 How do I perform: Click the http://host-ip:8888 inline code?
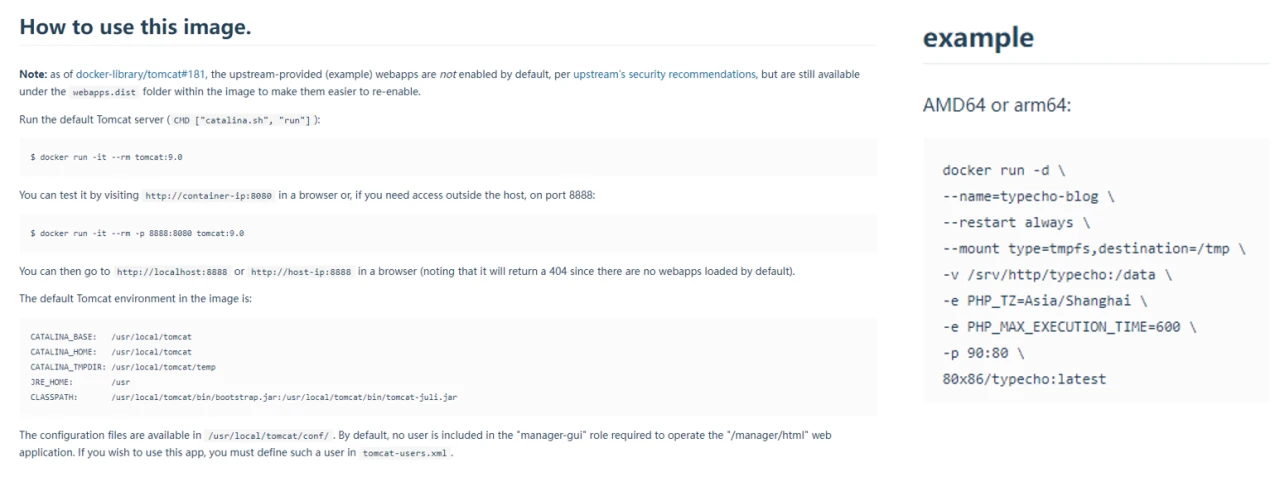[x=300, y=272]
